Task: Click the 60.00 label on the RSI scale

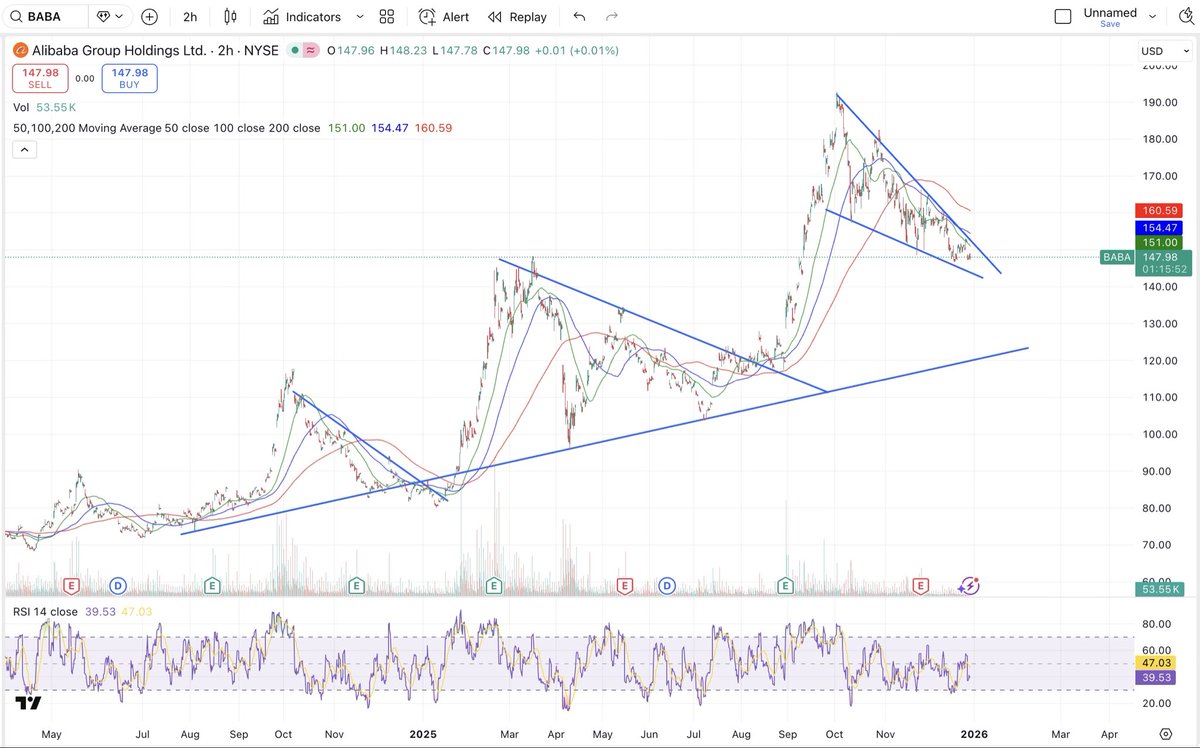Action: tap(1156, 650)
